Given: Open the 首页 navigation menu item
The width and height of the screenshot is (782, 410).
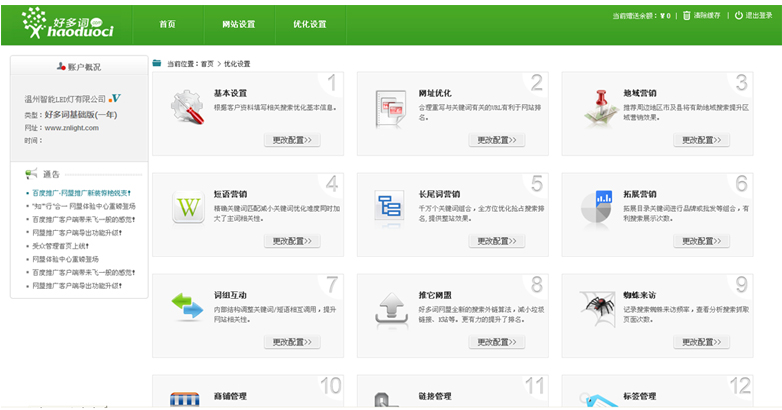Looking at the screenshot, I should click(168, 24).
